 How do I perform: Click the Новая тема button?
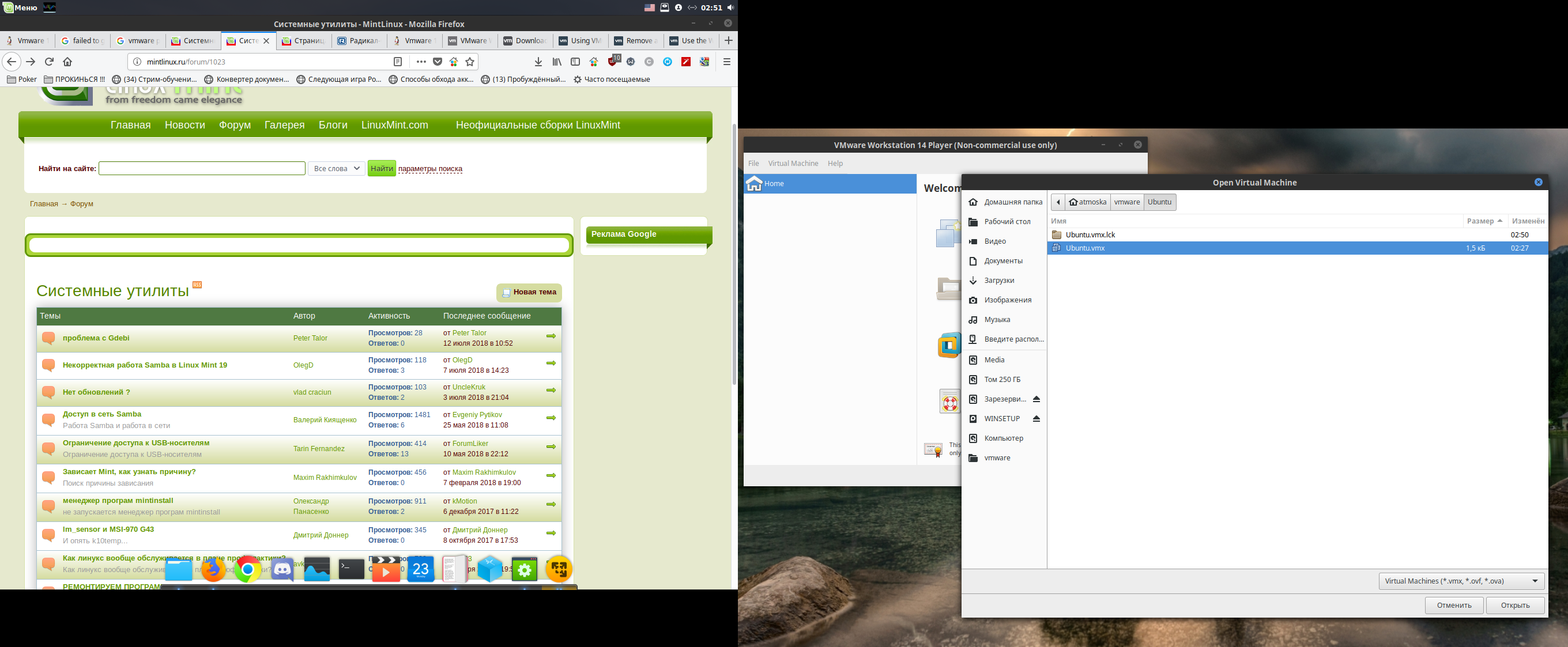[x=529, y=292]
